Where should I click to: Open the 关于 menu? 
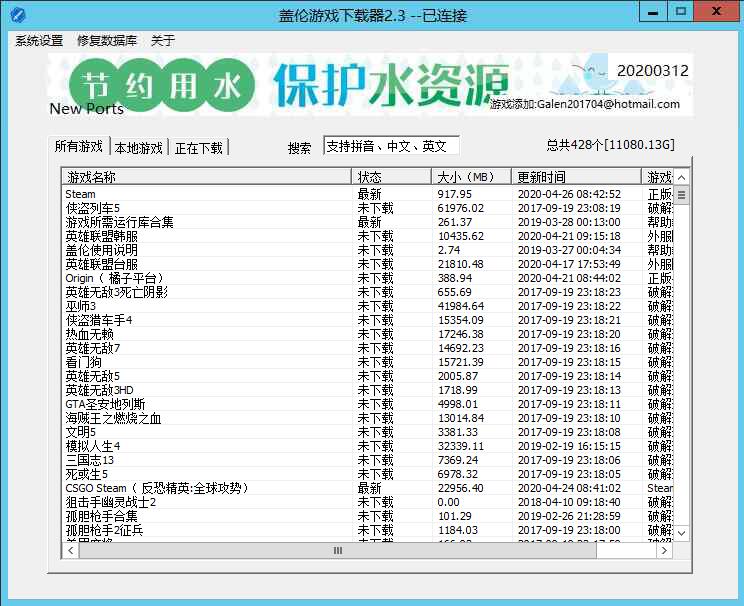point(163,41)
